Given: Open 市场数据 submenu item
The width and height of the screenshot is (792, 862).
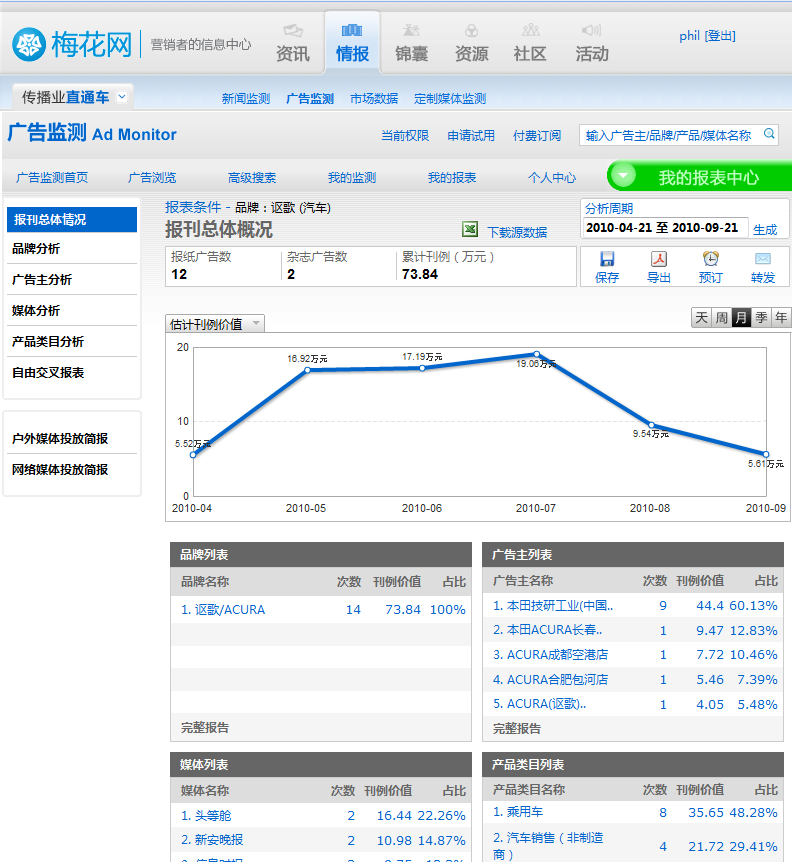Looking at the screenshot, I should pyautogui.click(x=374, y=98).
